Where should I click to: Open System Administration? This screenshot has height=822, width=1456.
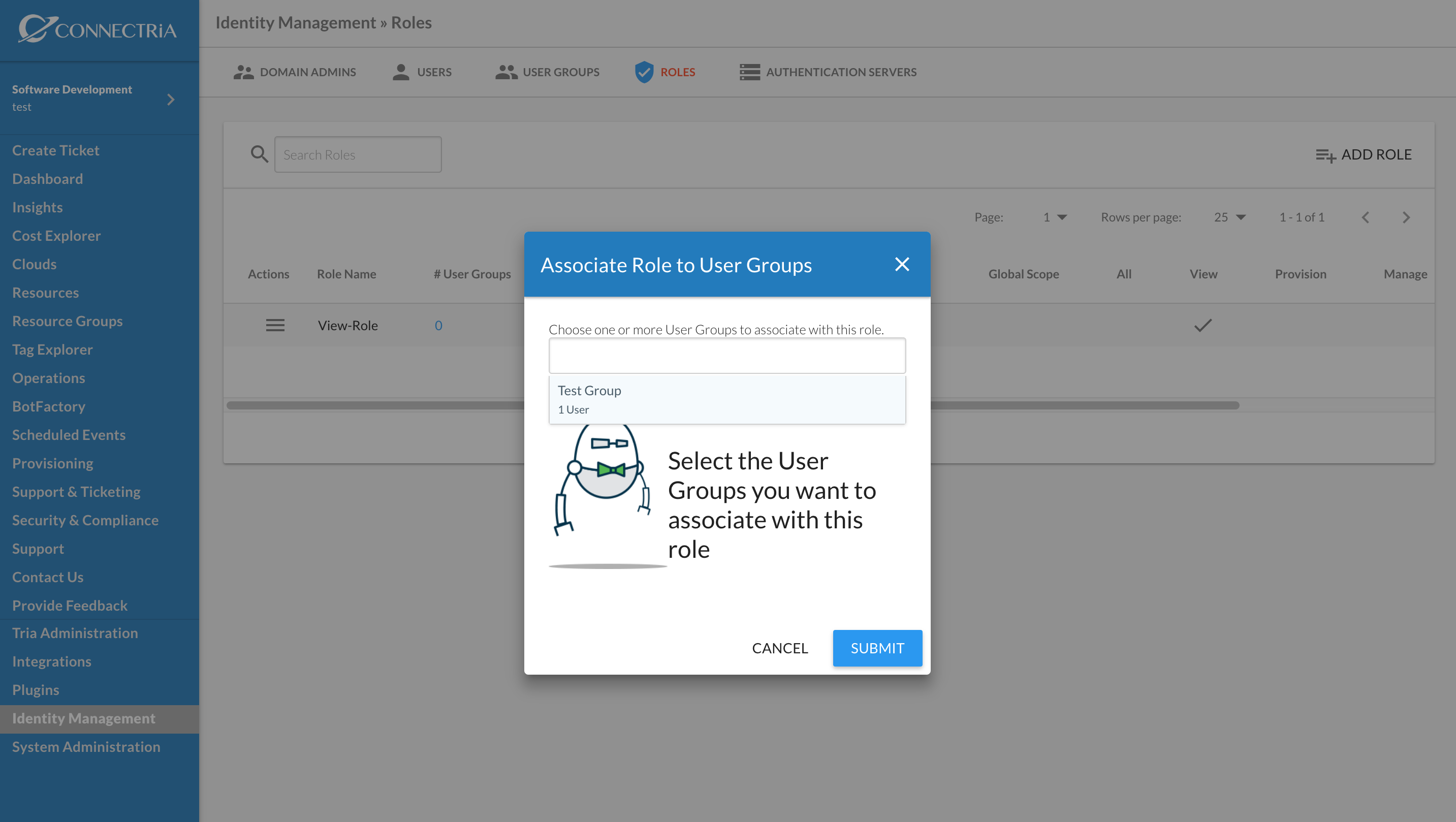click(x=86, y=747)
